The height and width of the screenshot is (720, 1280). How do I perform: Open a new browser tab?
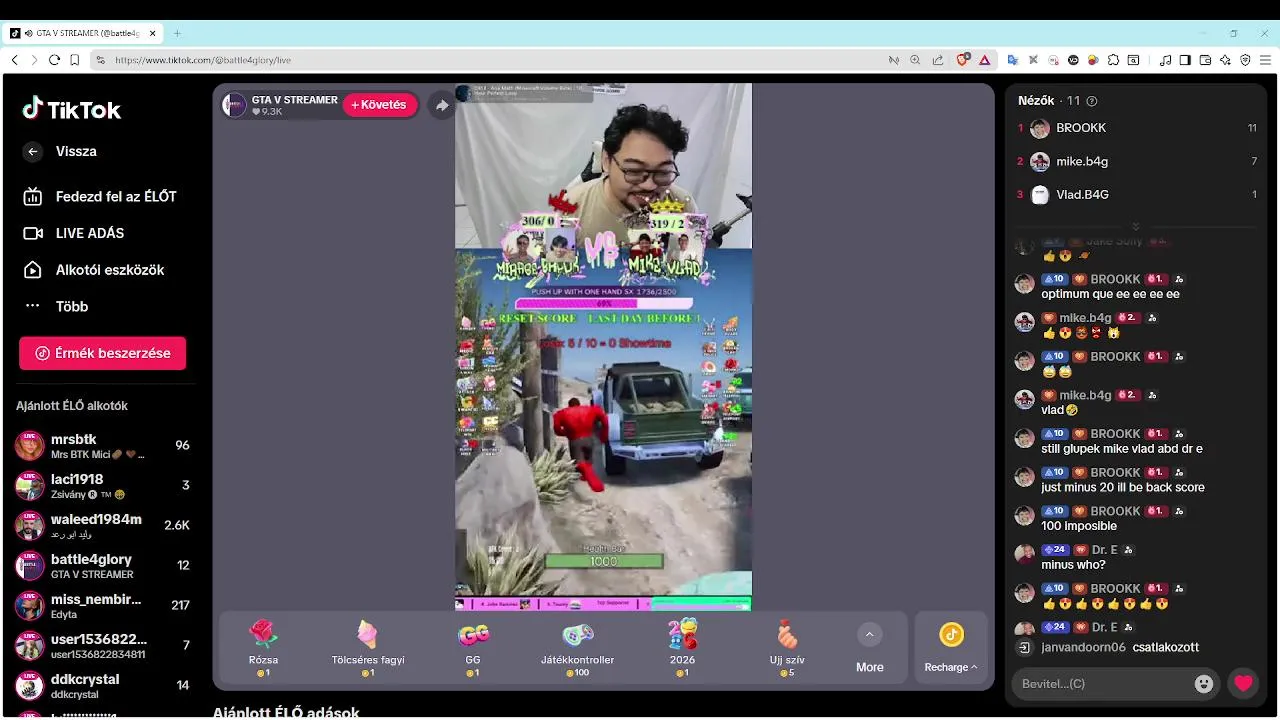(177, 33)
